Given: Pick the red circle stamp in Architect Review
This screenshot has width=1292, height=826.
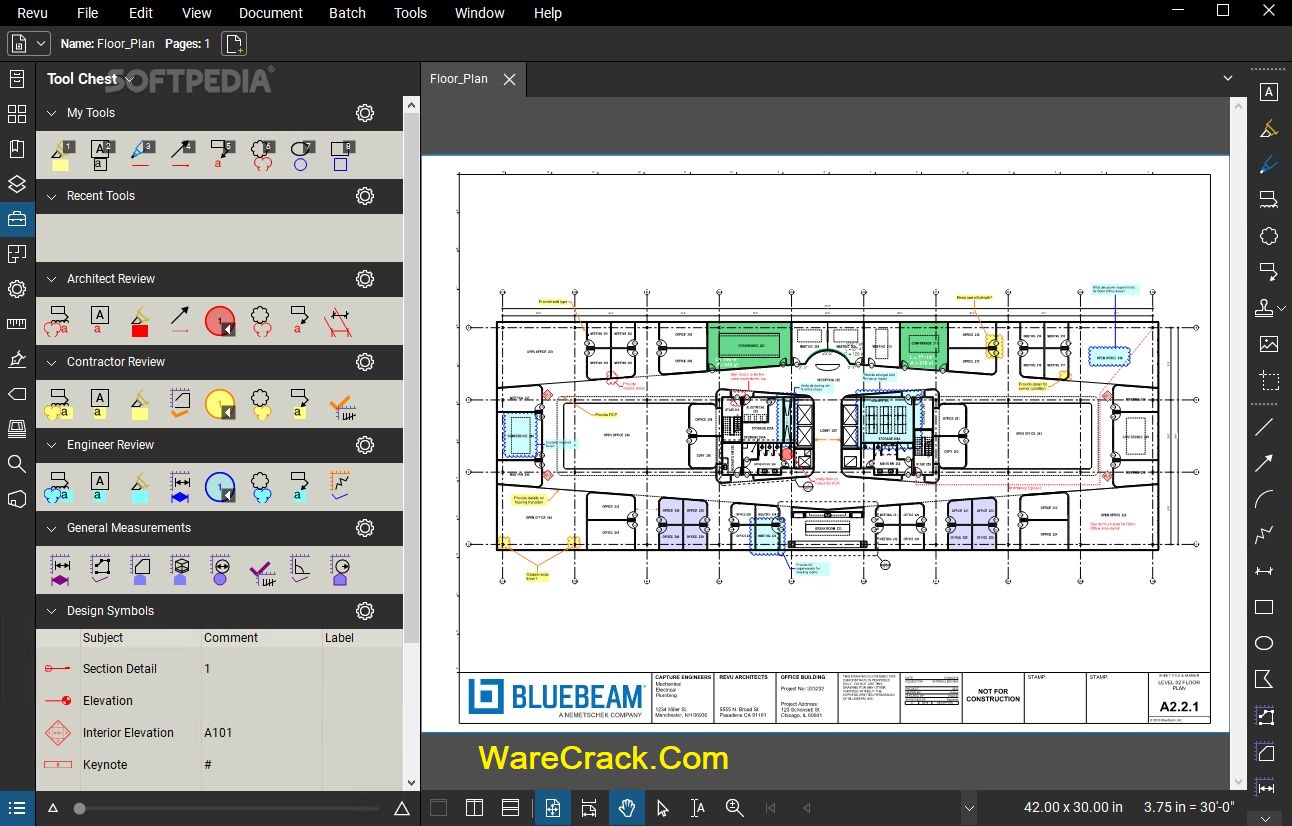Looking at the screenshot, I should pos(219,321).
